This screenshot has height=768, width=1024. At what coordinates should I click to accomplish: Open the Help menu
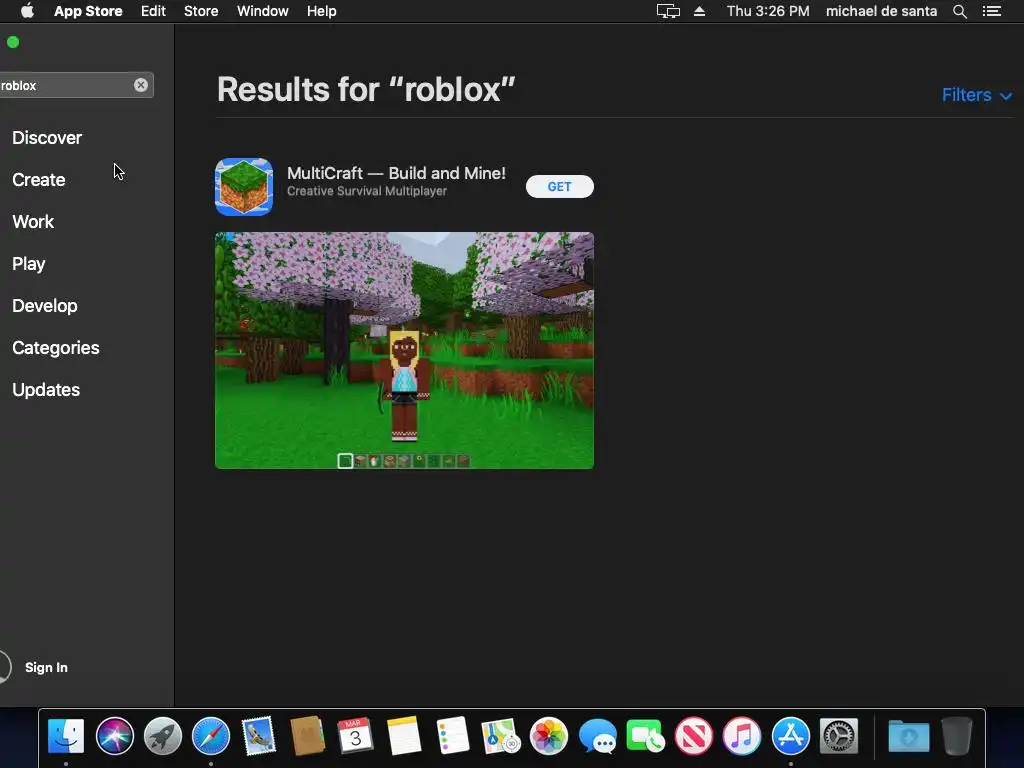(x=322, y=11)
